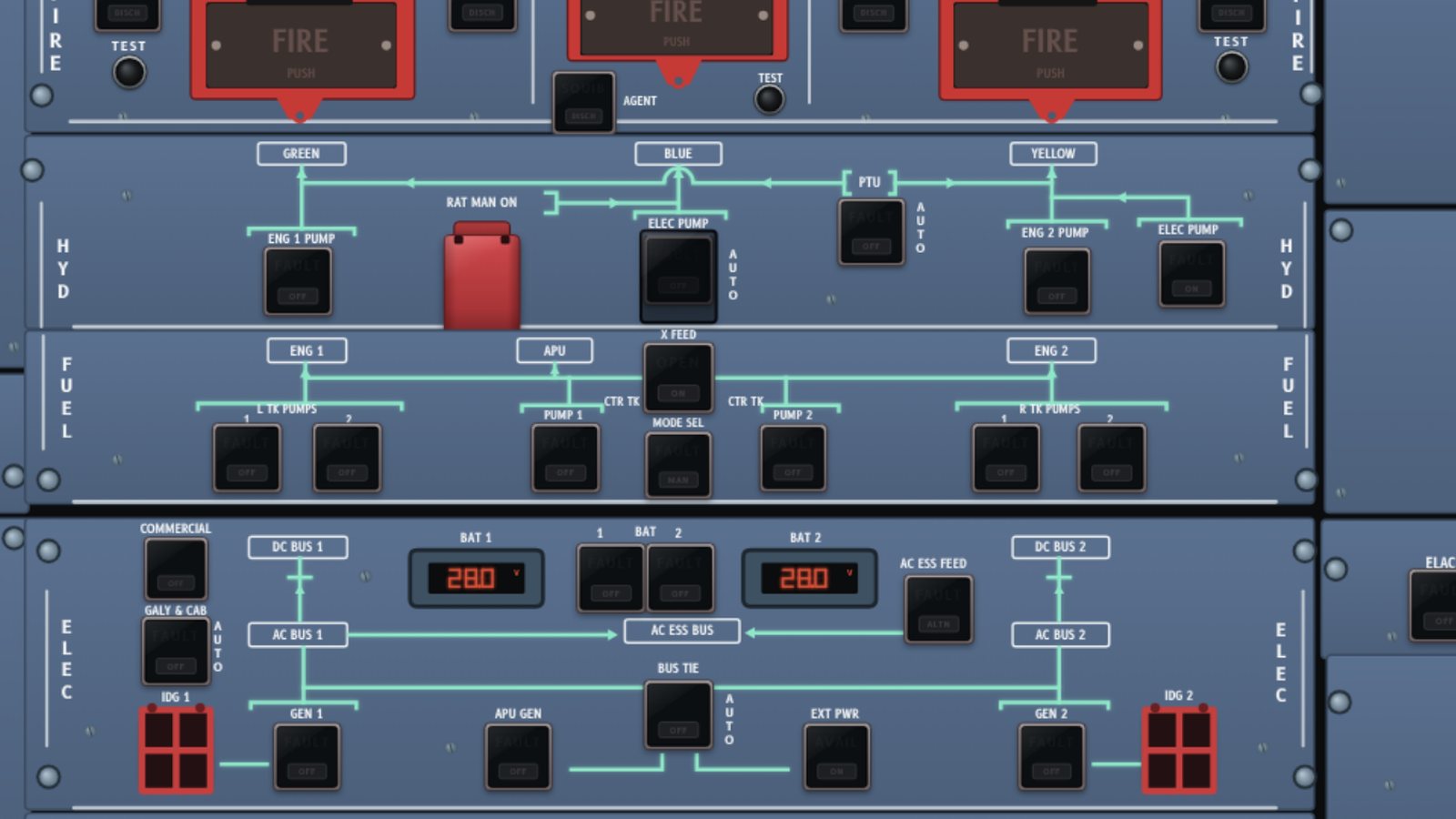Toggle L TK PUMPS 1 switch

pyautogui.click(x=247, y=458)
